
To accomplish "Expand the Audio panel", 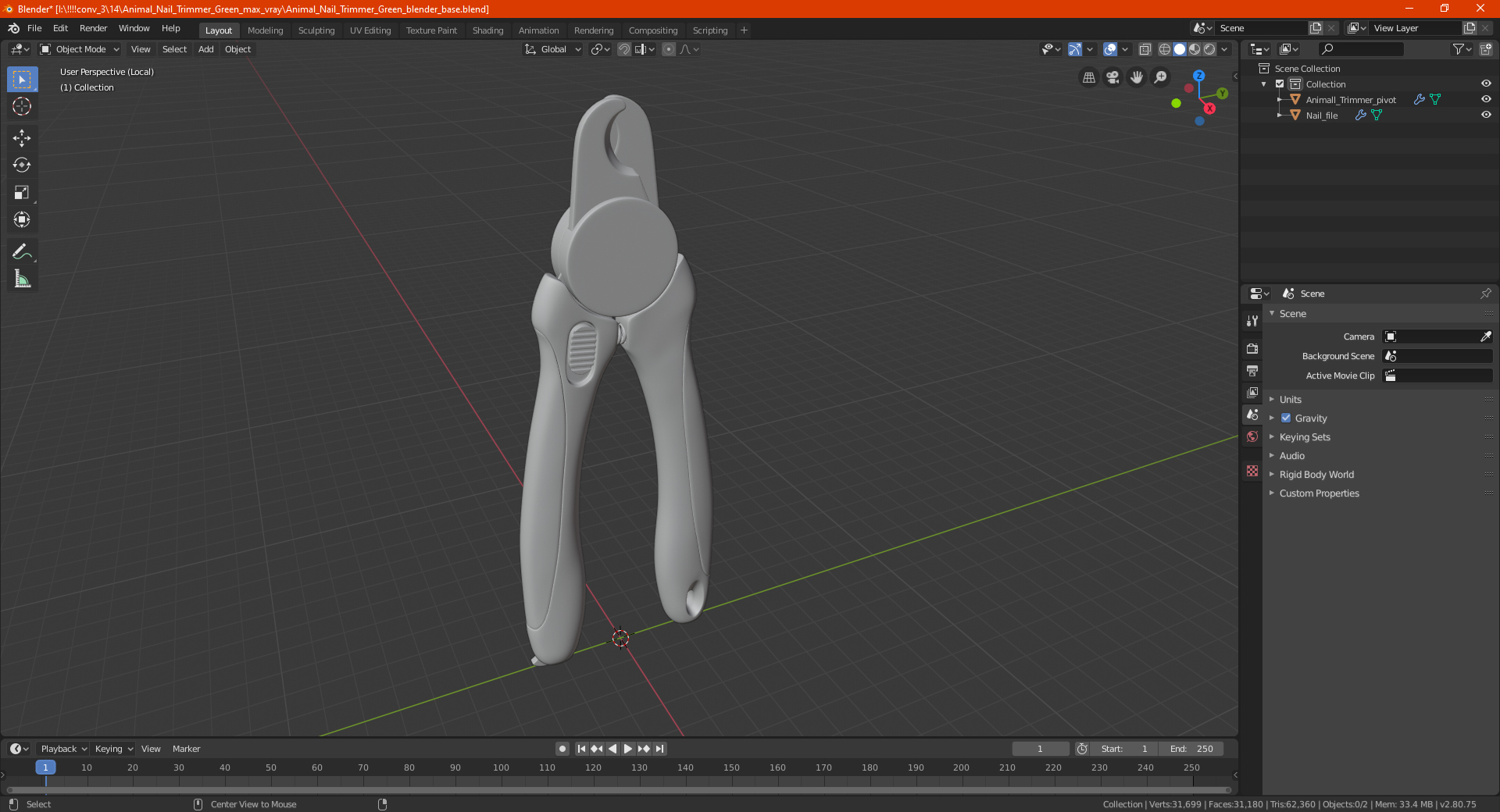I will (1291, 455).
